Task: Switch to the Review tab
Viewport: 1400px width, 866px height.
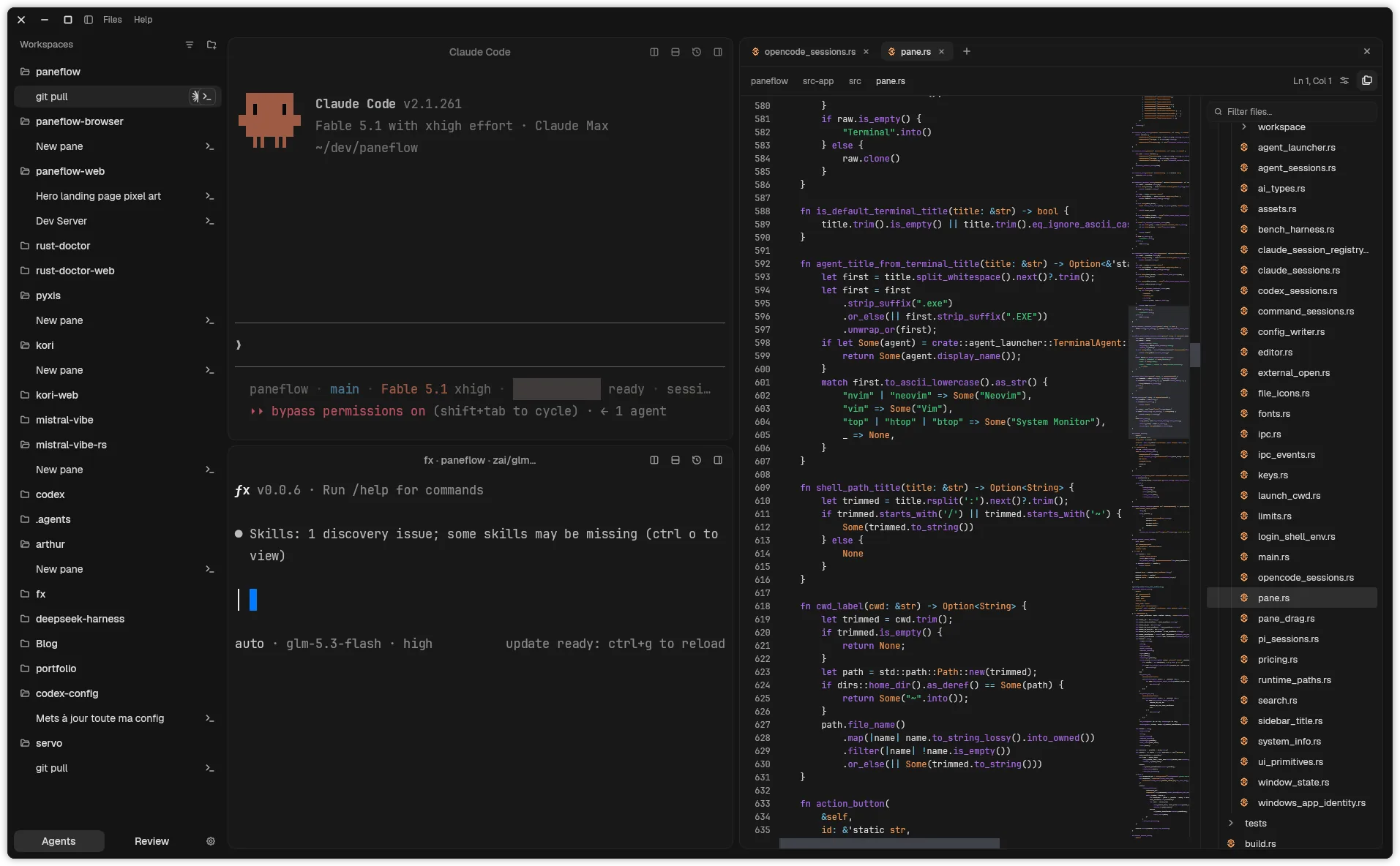Action: point(151,841)
